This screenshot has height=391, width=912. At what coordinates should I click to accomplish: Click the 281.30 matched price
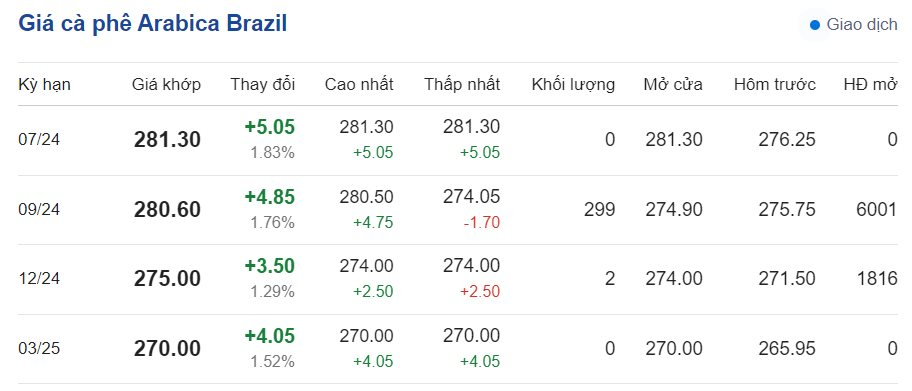[168, 140]
